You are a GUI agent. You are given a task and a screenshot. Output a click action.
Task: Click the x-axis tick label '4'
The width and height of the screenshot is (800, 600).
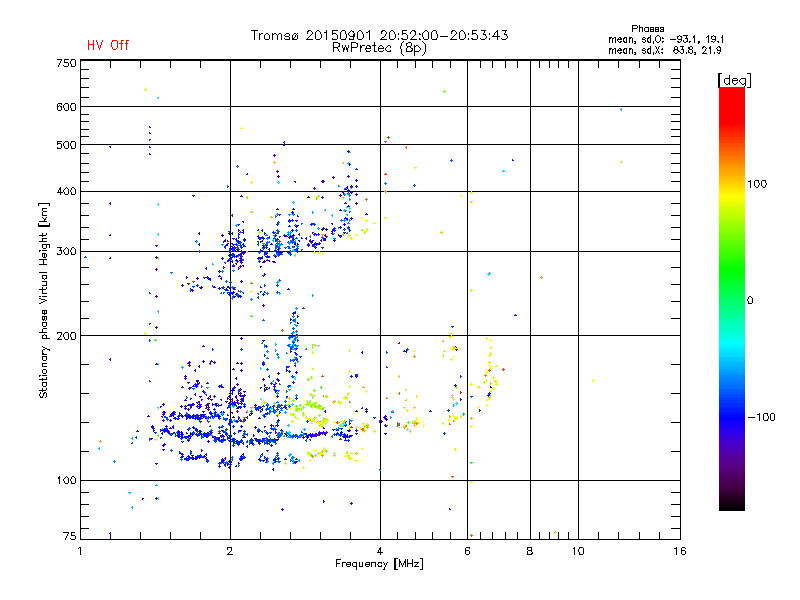pos(380,551)
